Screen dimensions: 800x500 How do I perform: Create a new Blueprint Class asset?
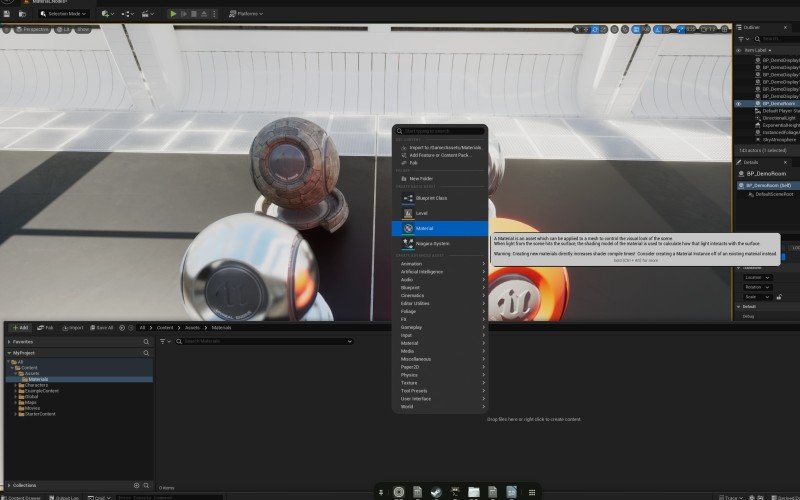440,198
